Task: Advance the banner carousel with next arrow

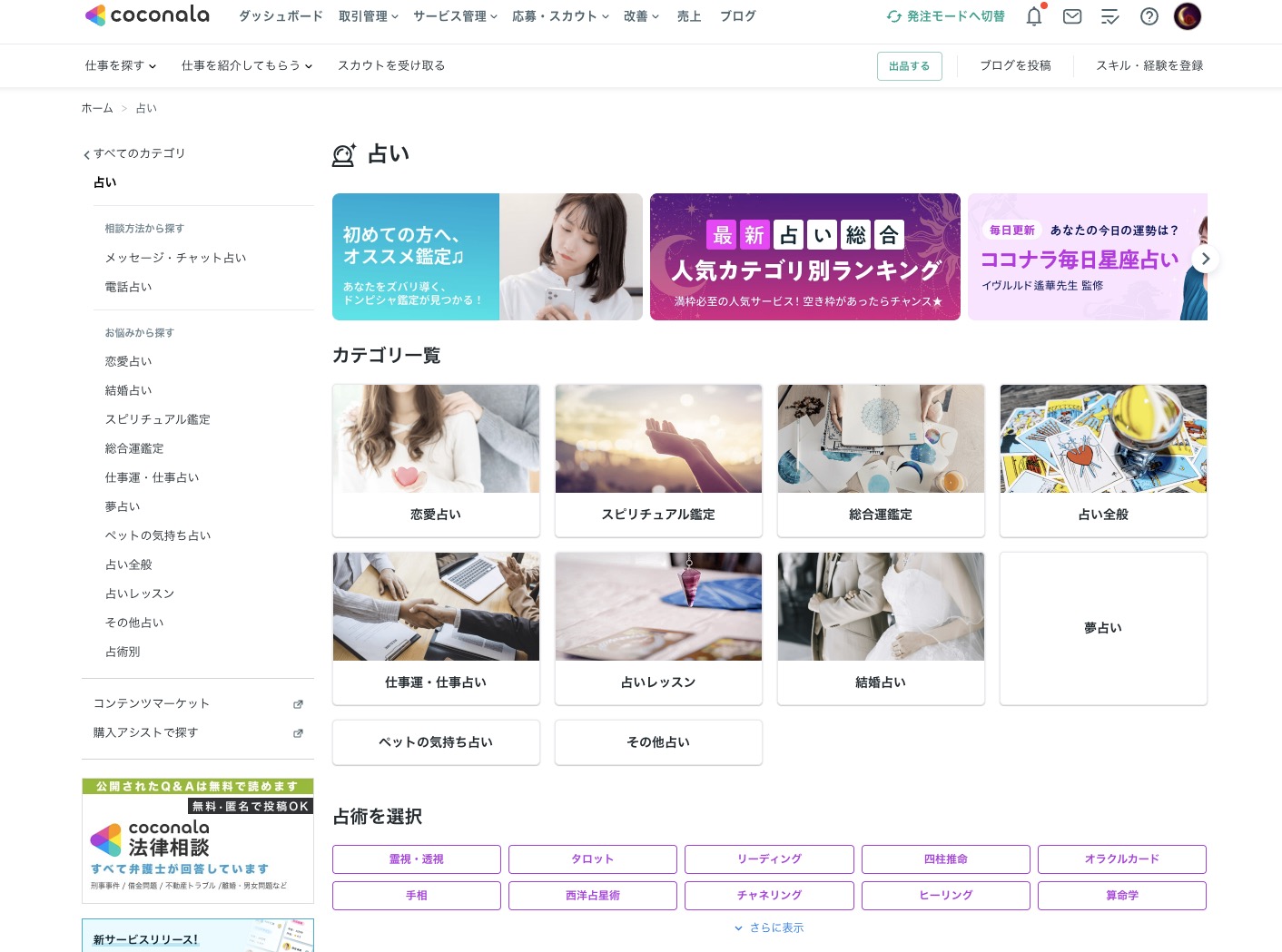Action: pyautogui.click(x=1205, y=259)
